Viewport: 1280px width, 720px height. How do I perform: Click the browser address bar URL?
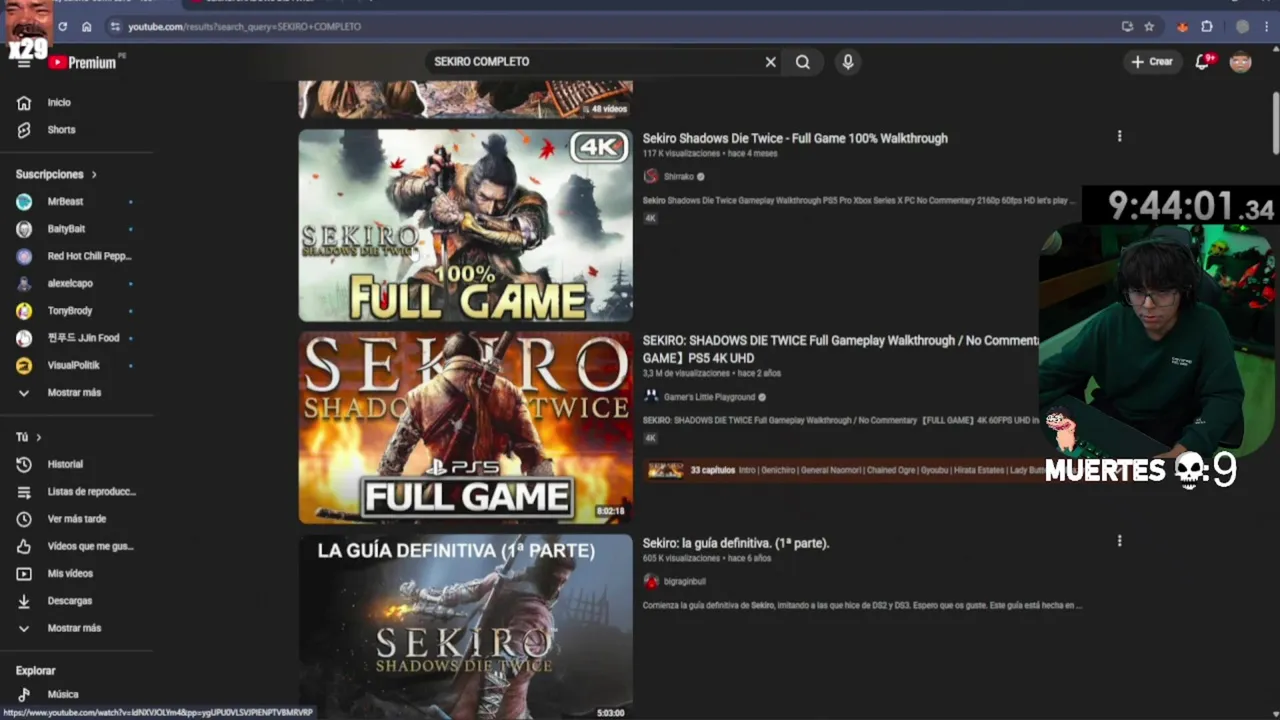[244, 27]
